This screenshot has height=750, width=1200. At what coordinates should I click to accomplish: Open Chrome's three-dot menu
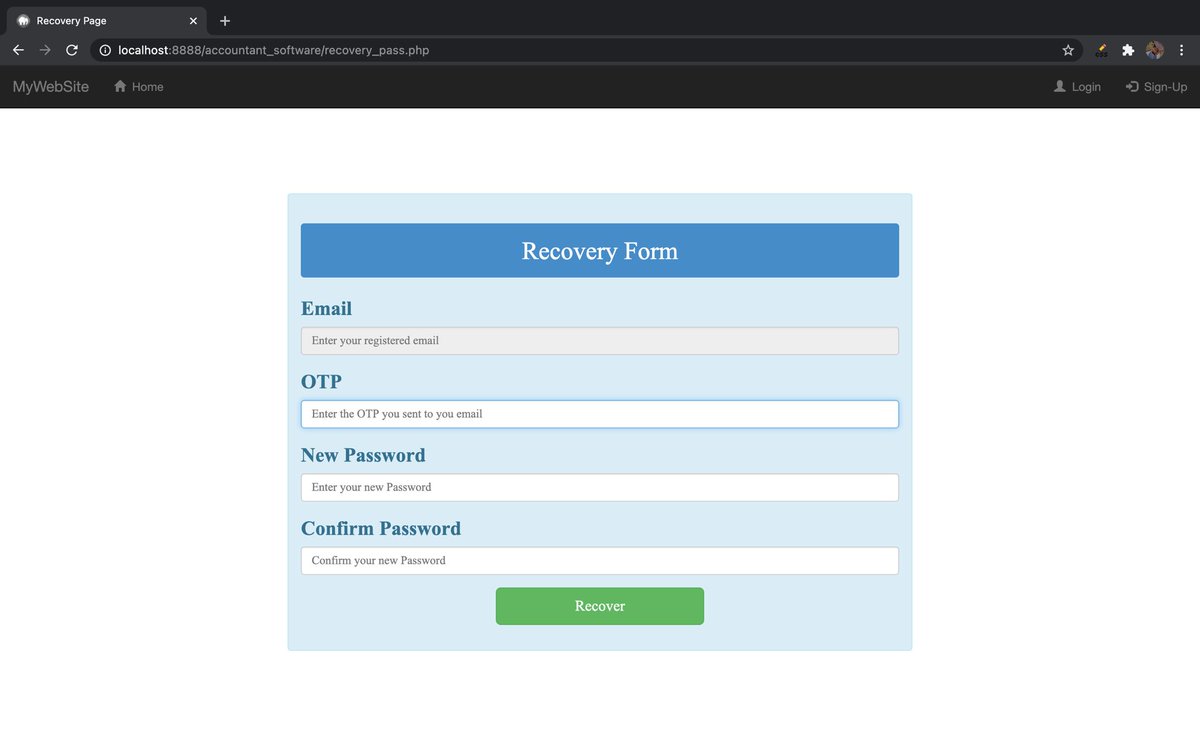point(1182,49)
